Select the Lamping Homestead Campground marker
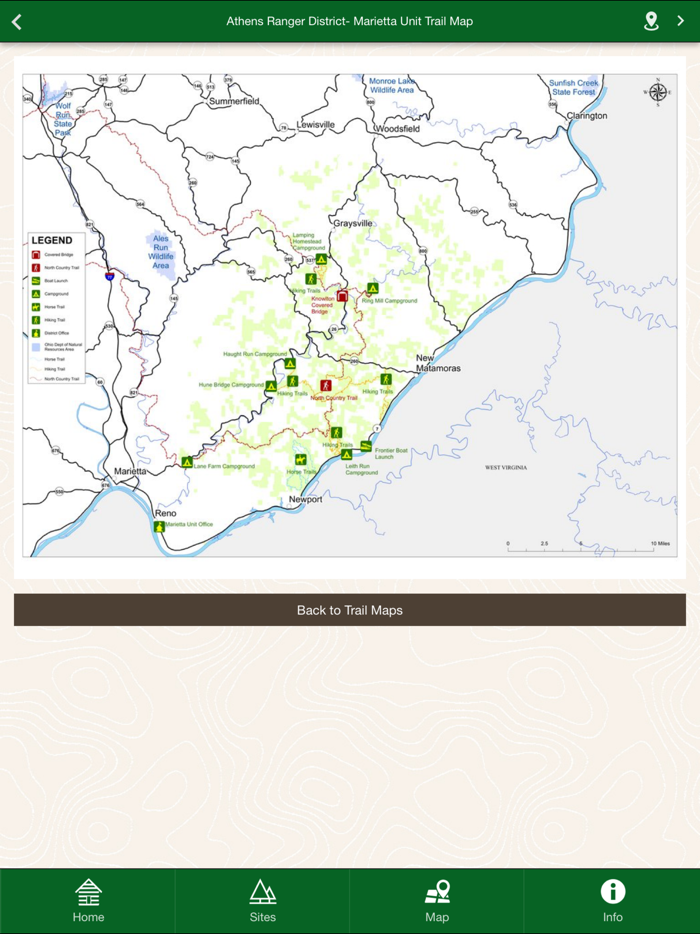 (x=321, y=260)
